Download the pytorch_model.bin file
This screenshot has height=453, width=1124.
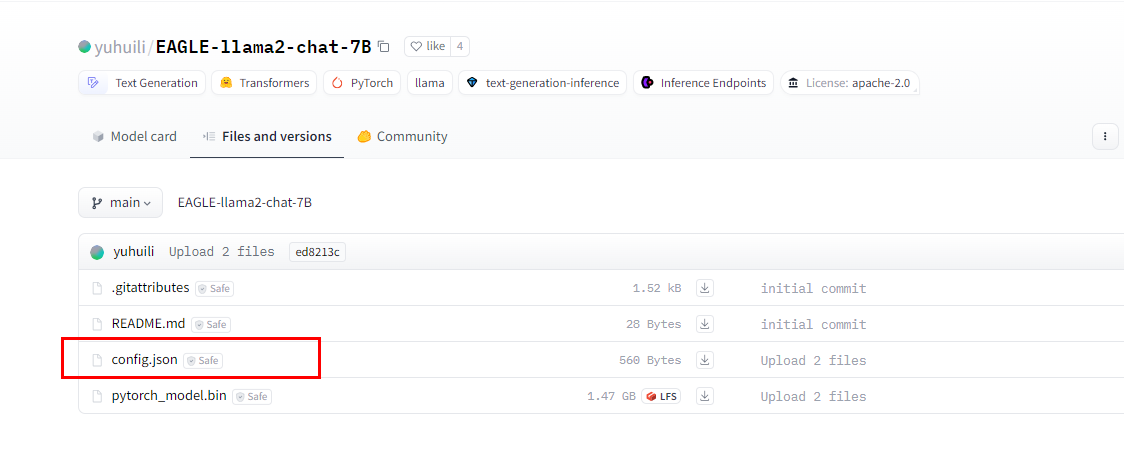[705, 396]
